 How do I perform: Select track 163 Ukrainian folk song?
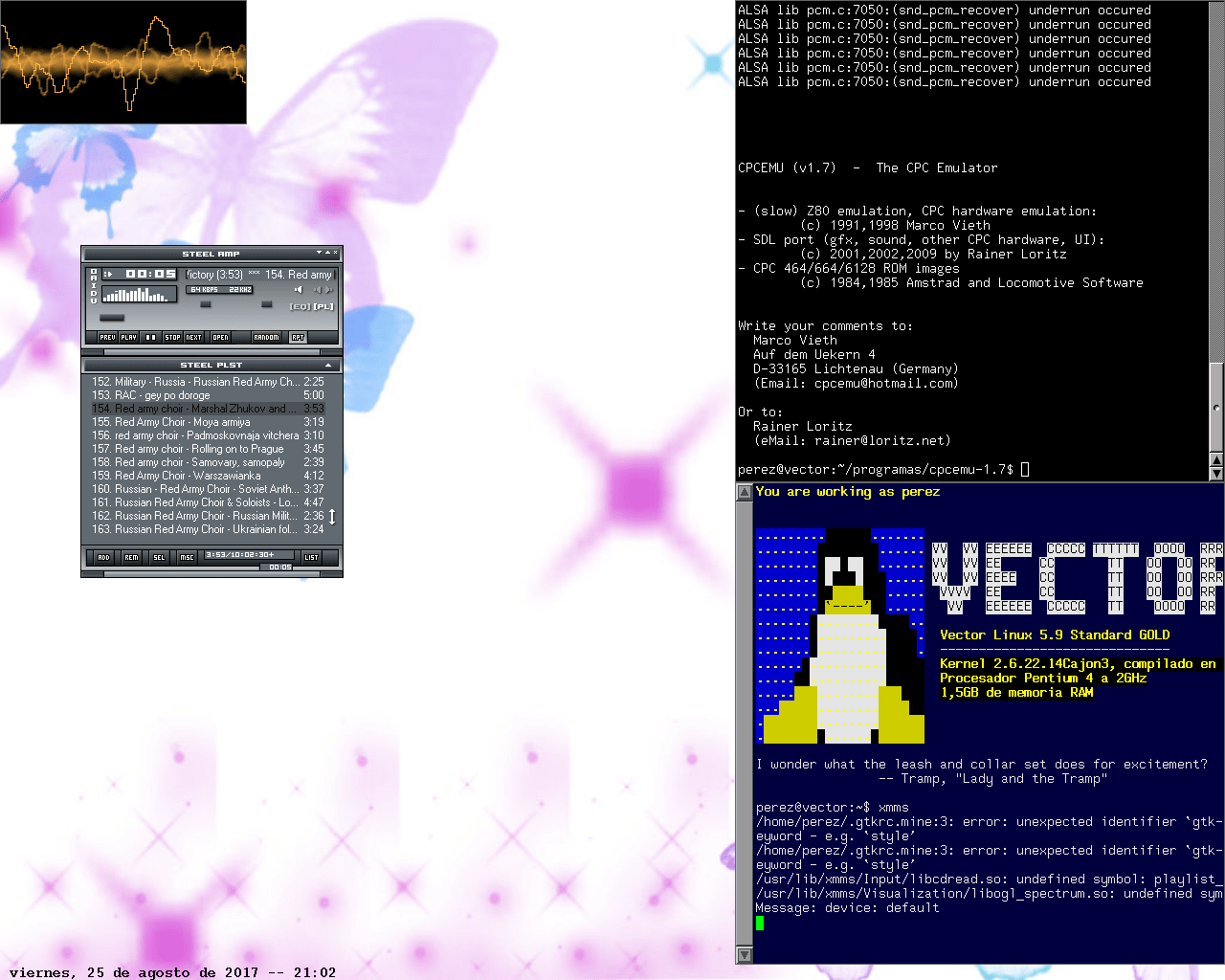pyautogui.click(x=208, y=529)
